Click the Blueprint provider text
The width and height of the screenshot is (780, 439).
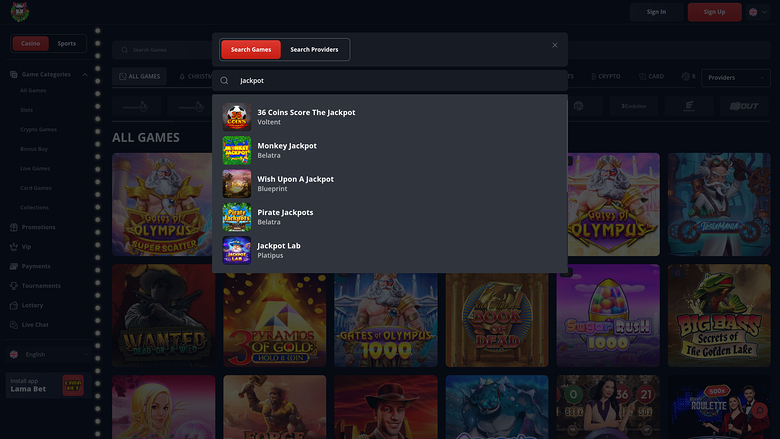point(272,189)
